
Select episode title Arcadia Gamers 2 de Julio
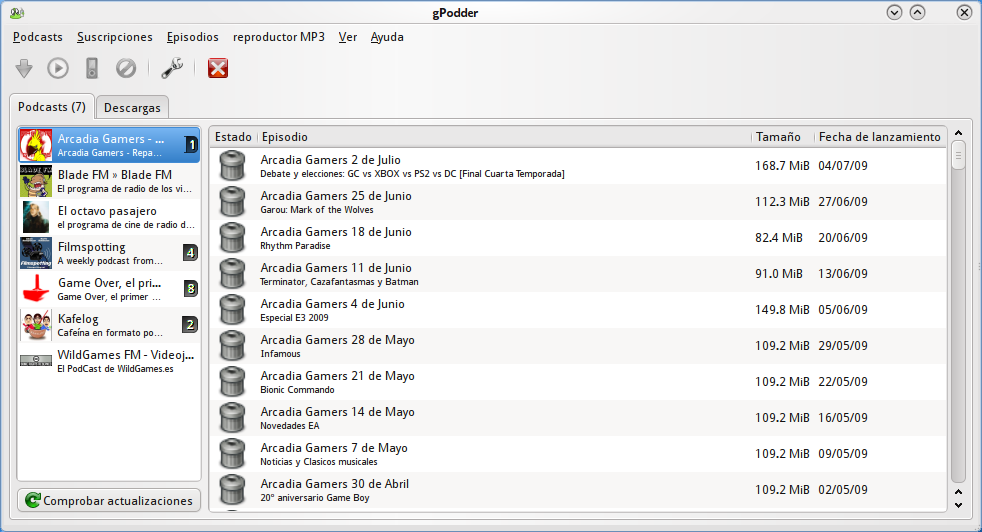click(331, 160)
